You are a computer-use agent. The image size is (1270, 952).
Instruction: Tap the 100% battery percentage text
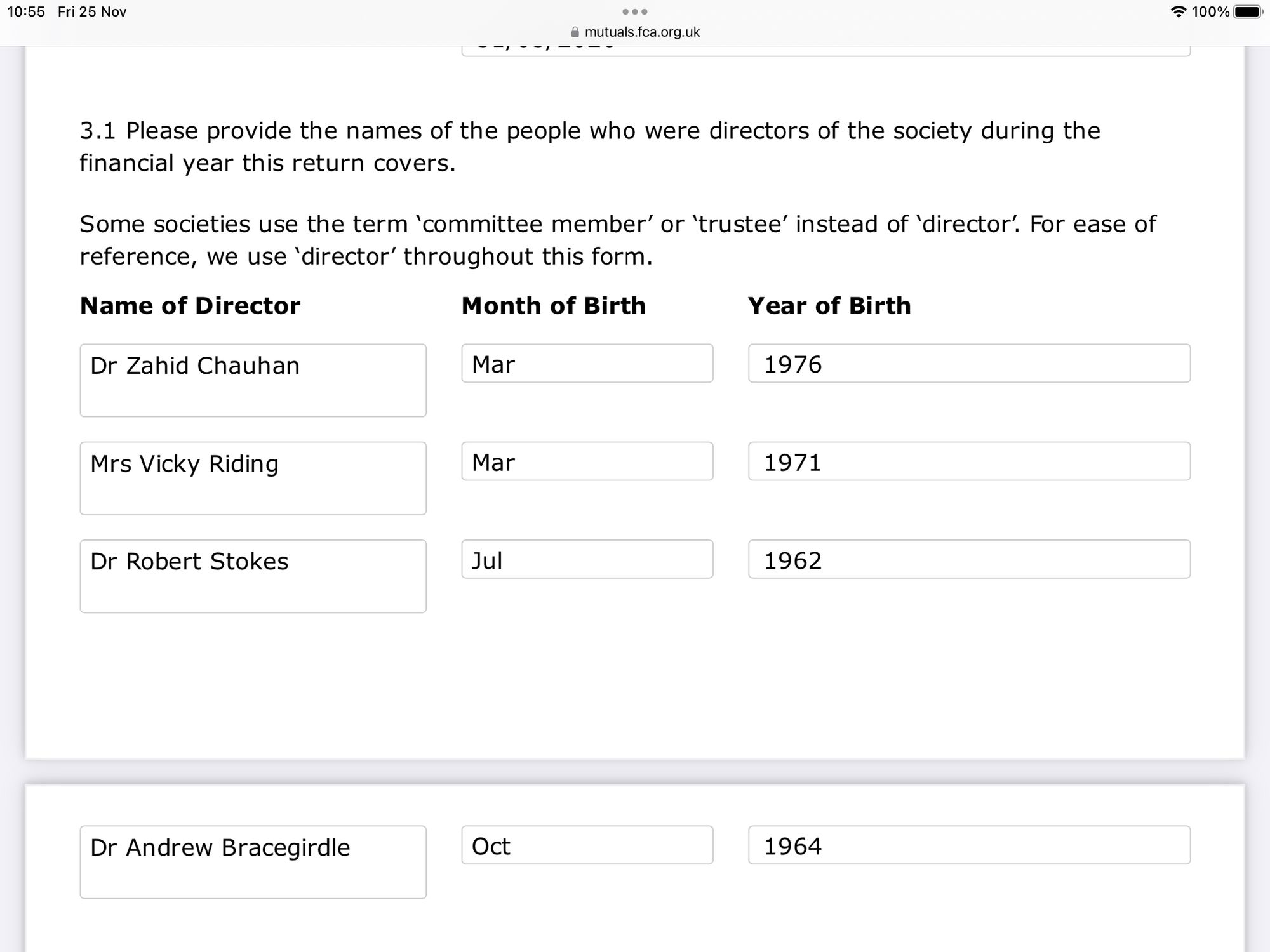[x=1210, y=11]
